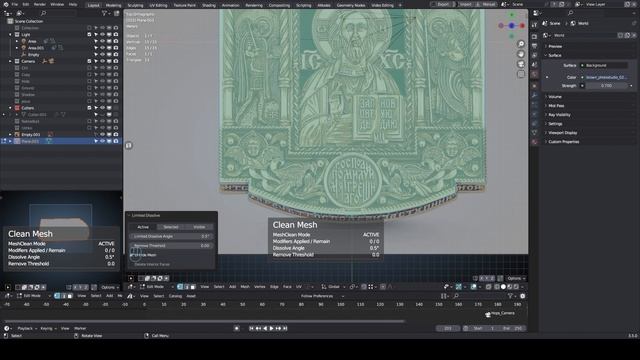Image resolution: width=640 pixels, height=360 pixels.
Task: Switch to UV Editing workspace tab
Action: click(x=158, y=5)
